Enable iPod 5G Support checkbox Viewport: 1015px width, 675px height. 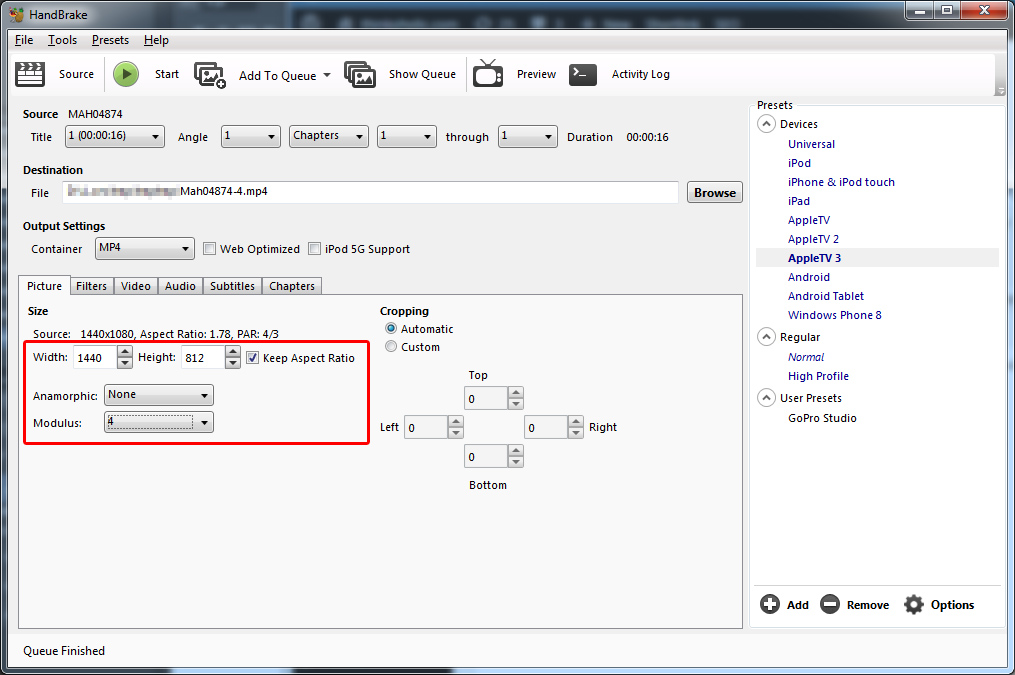click(x=315, y=249)
